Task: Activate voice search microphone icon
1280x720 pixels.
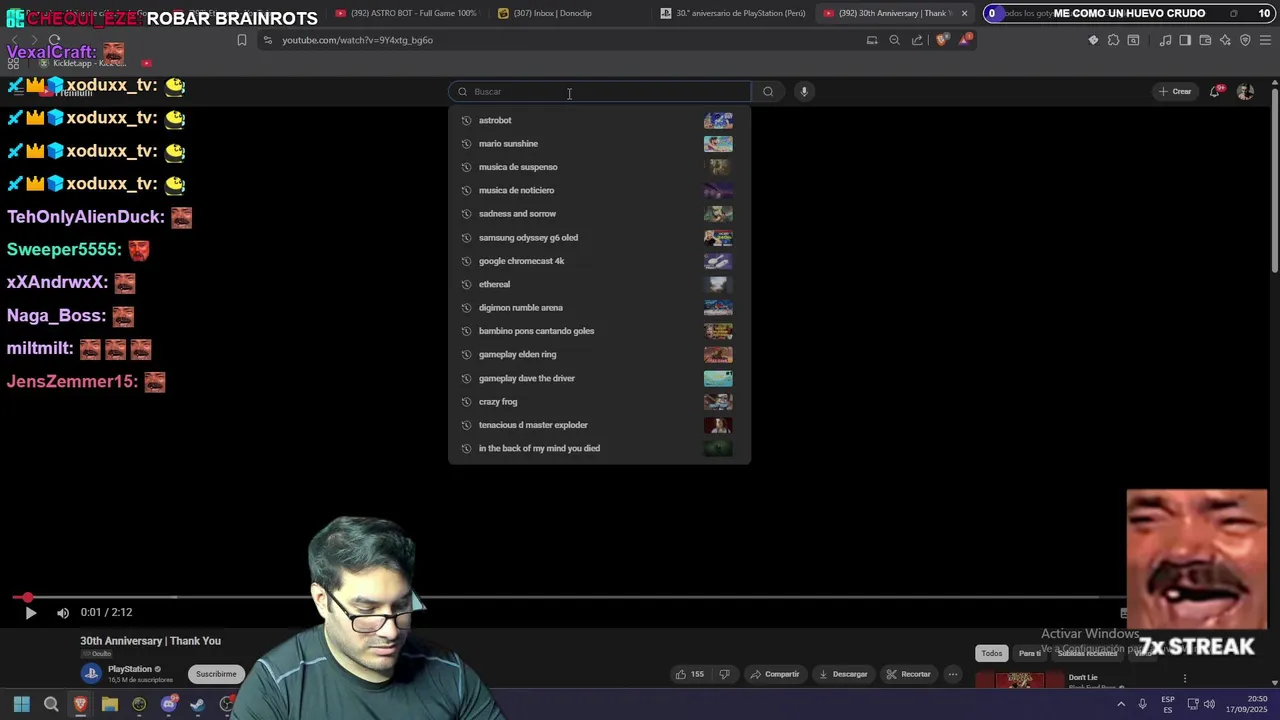Action: click(x=804, y=92)
